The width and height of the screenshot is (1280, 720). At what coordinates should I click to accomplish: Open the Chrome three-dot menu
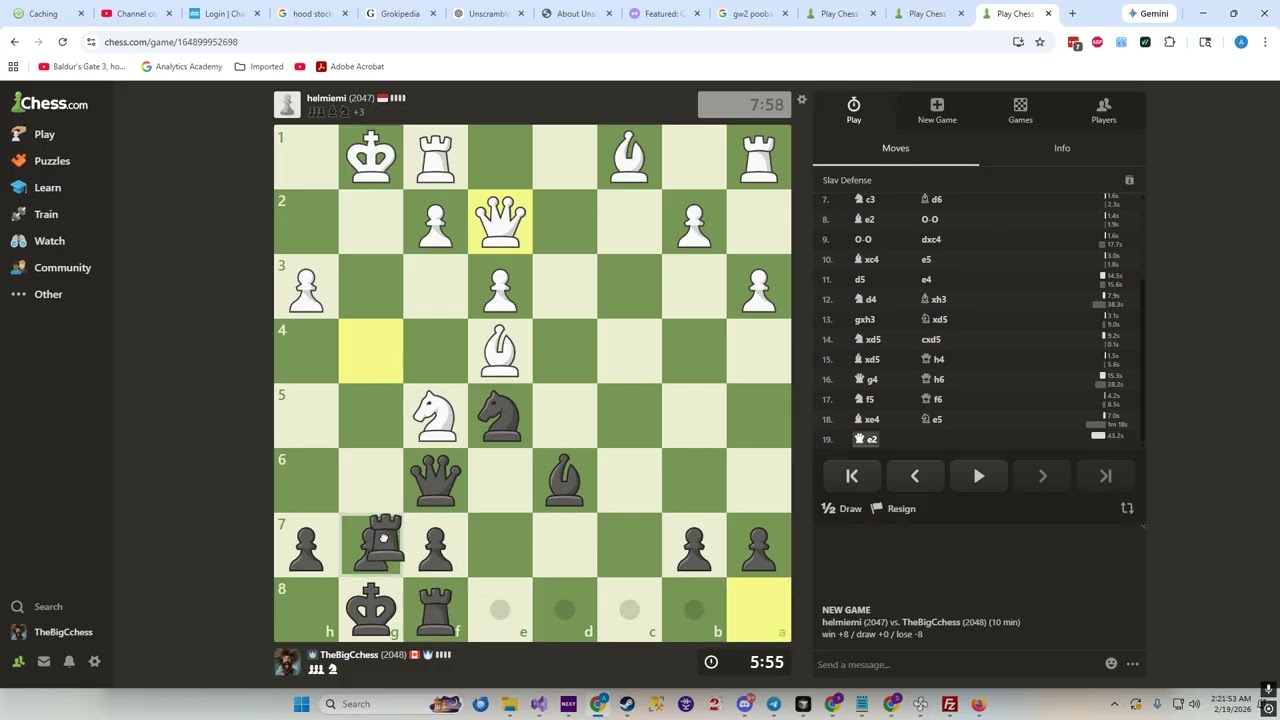tap(1266, 42)
